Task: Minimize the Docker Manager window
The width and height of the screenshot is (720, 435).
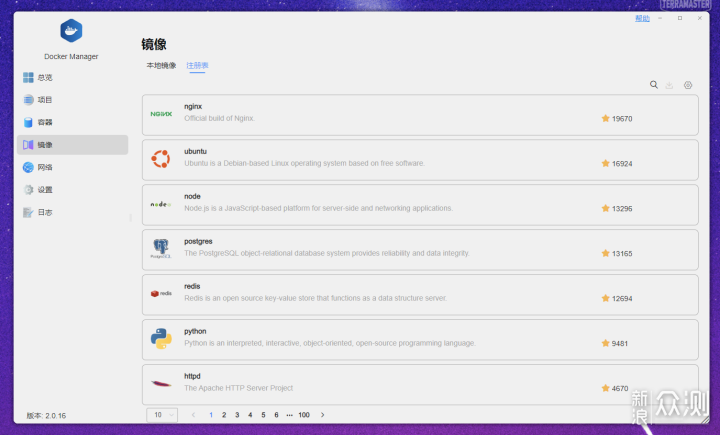Action: point(660,18)
